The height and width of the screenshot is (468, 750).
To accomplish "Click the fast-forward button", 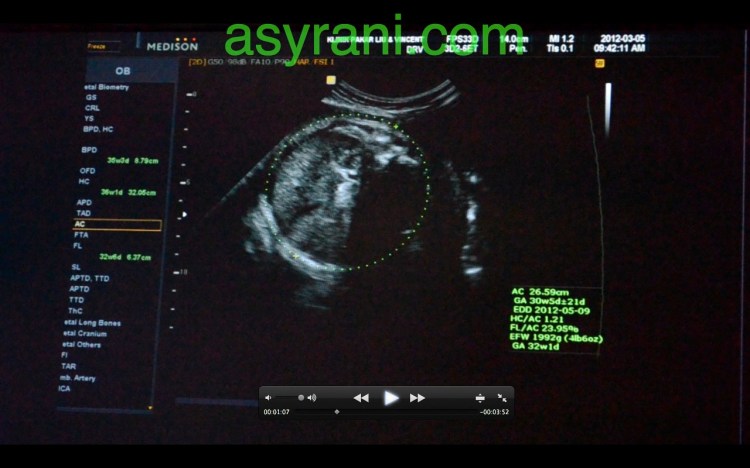I will 418,397.
